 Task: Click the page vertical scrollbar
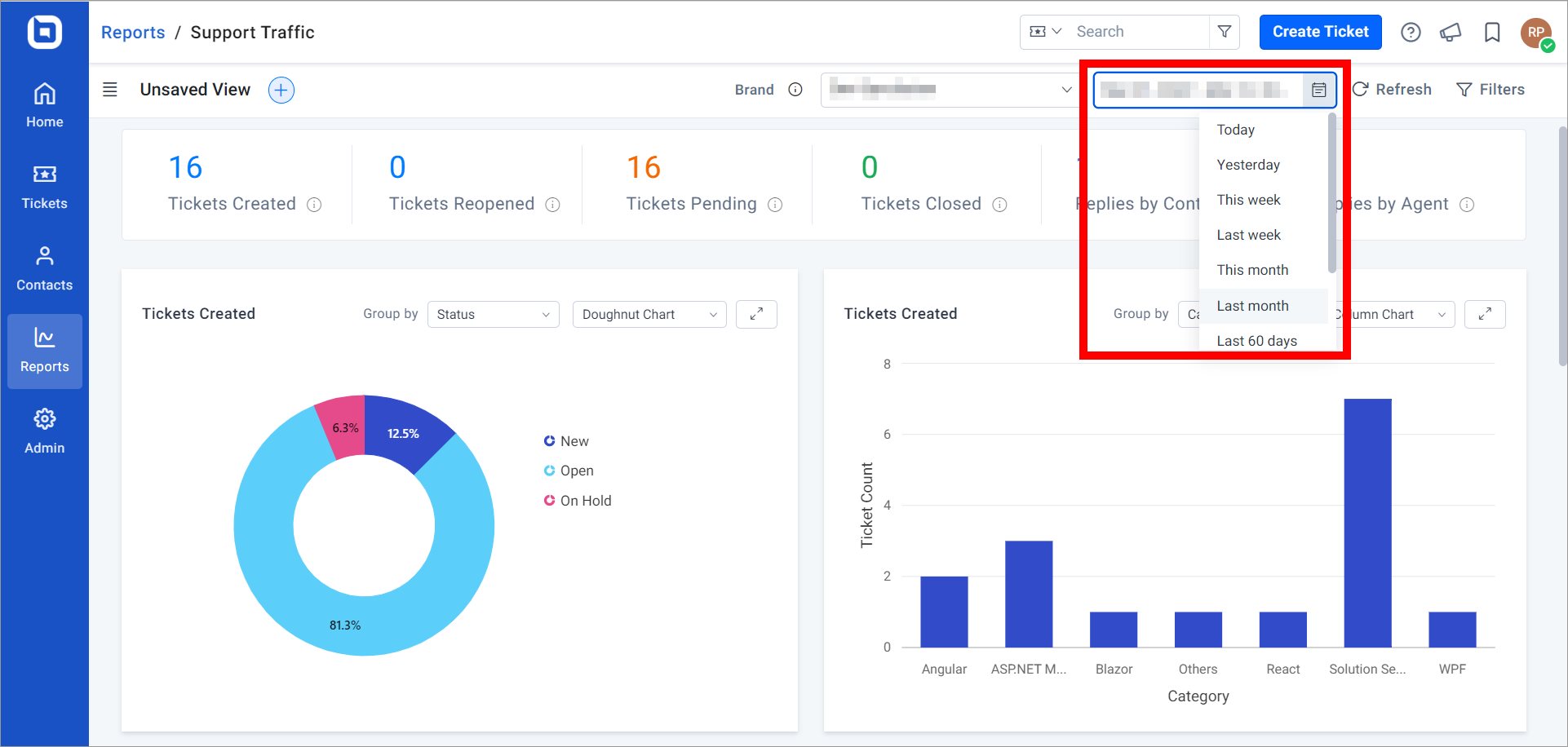[x=1562, y=245]
